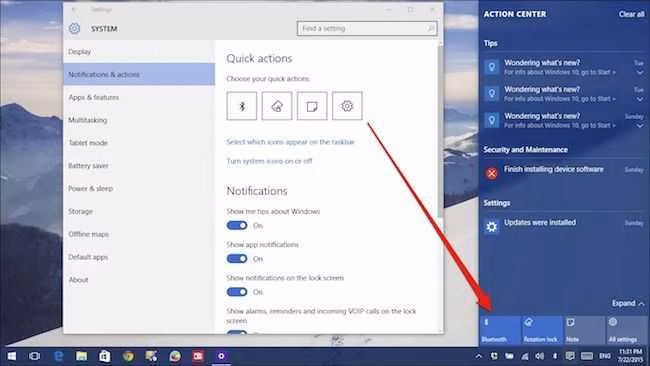Open File Explorer from the taskbar
This screenshot has width=650, height=366.
tap(82, 356)
